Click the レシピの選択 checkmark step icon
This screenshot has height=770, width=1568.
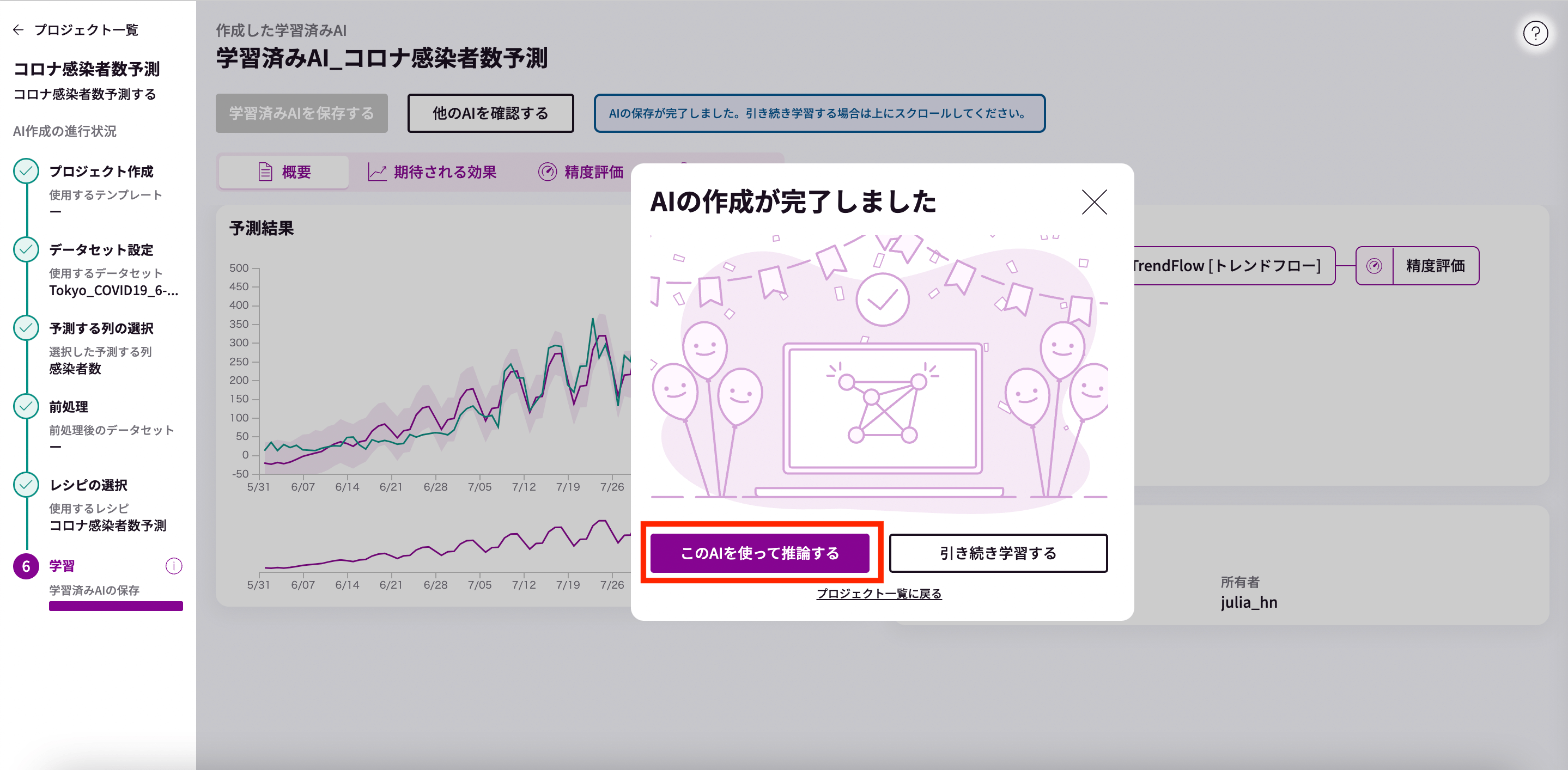pos(26,485)
